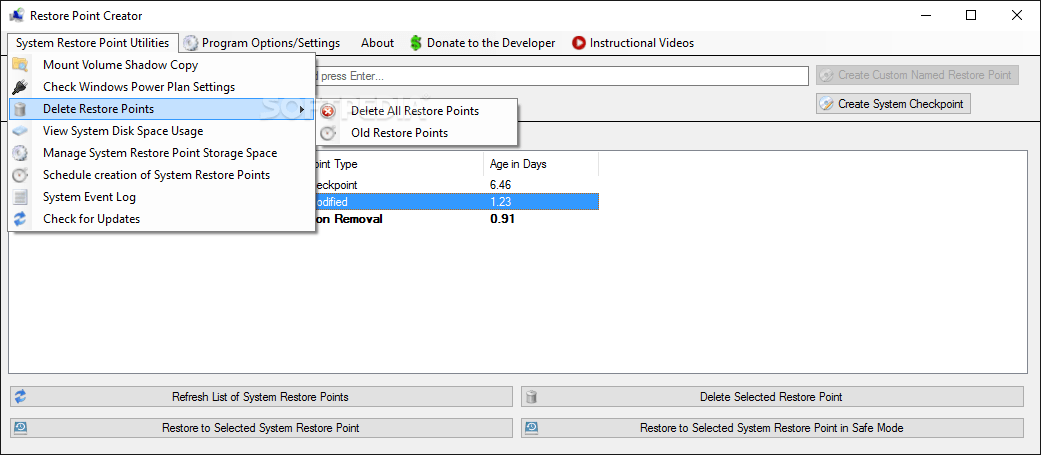Collapse the System Restore Point Utilities menu
This screenshot has width=1041, height=455.
tap(92, 43)
